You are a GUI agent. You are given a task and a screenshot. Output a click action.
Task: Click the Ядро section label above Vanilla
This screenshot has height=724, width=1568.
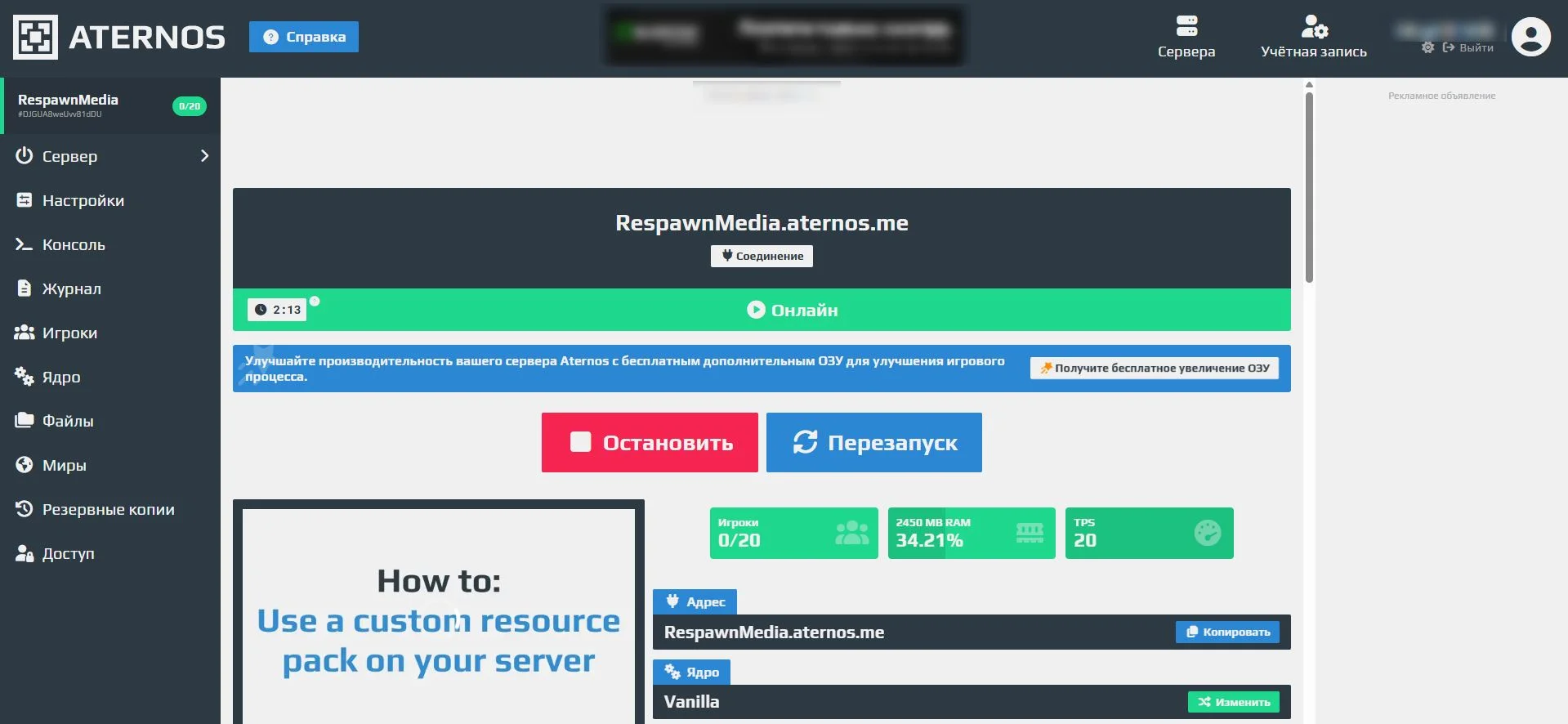[x=691, y=672]
